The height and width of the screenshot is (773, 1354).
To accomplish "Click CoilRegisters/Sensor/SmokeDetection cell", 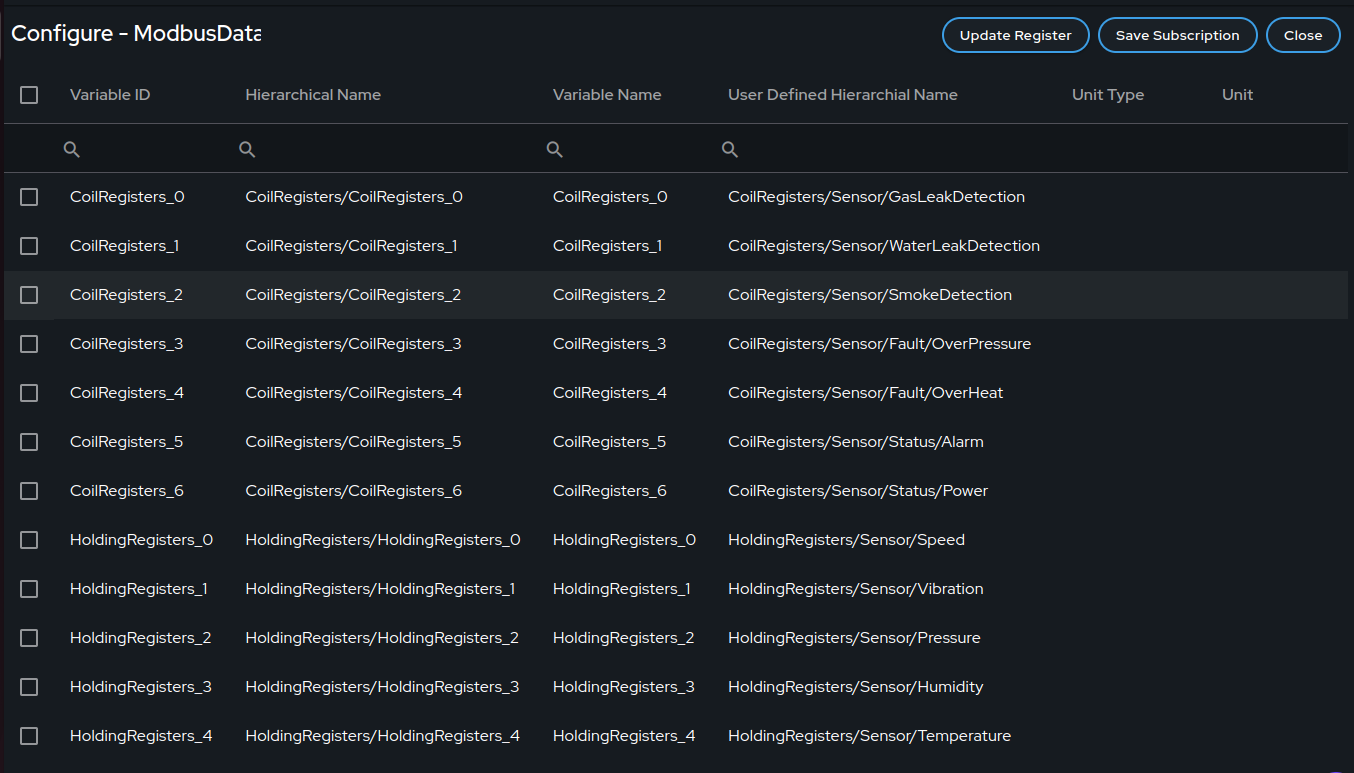I will (870, 295).
